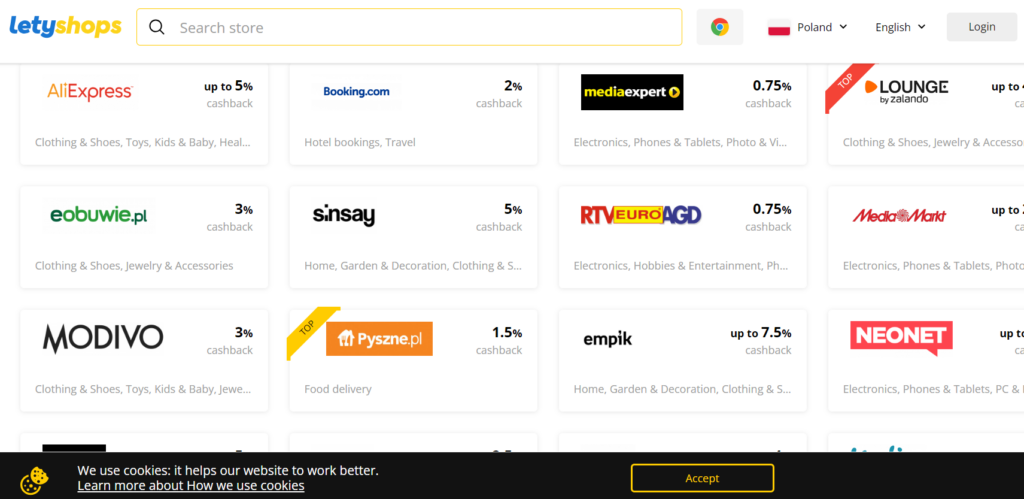Click the search magnifier icon
Screen dimensions: 1024x499
coord(157,27)
